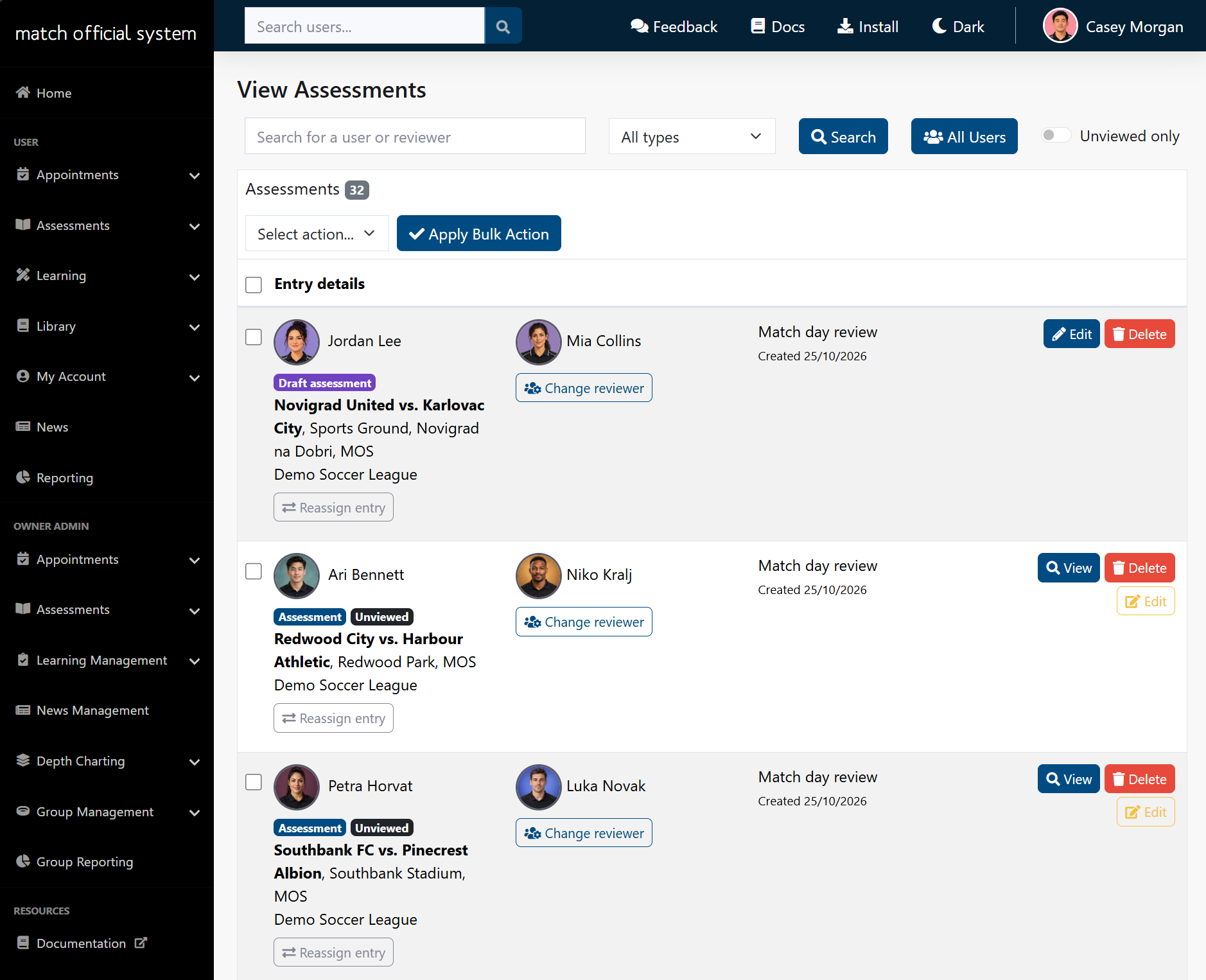View Petra Horvat's assessment
The height and width of the screenshot is (980, 1206).
1069,779
